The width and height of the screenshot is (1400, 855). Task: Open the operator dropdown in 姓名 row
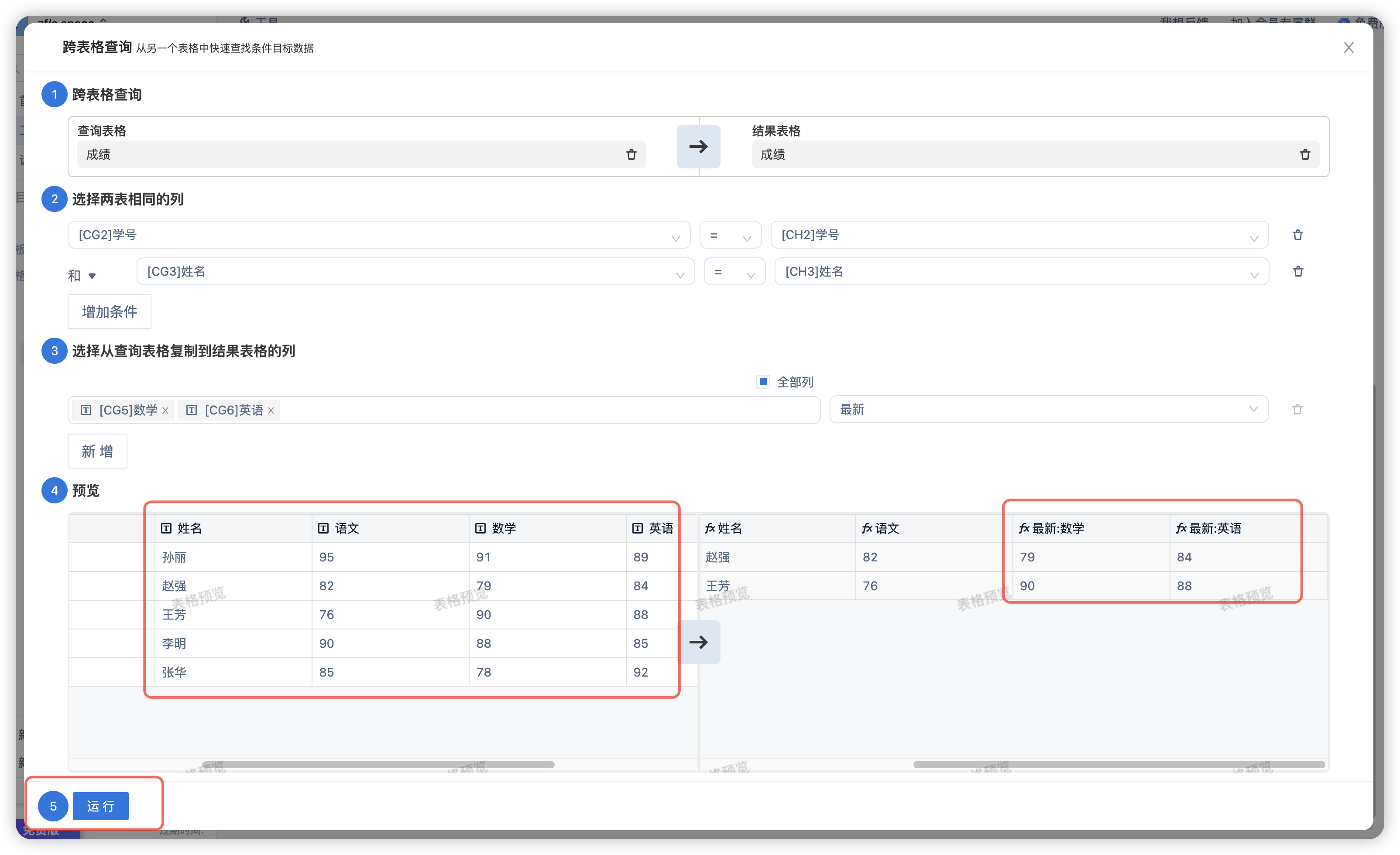(x=734, y=272)
